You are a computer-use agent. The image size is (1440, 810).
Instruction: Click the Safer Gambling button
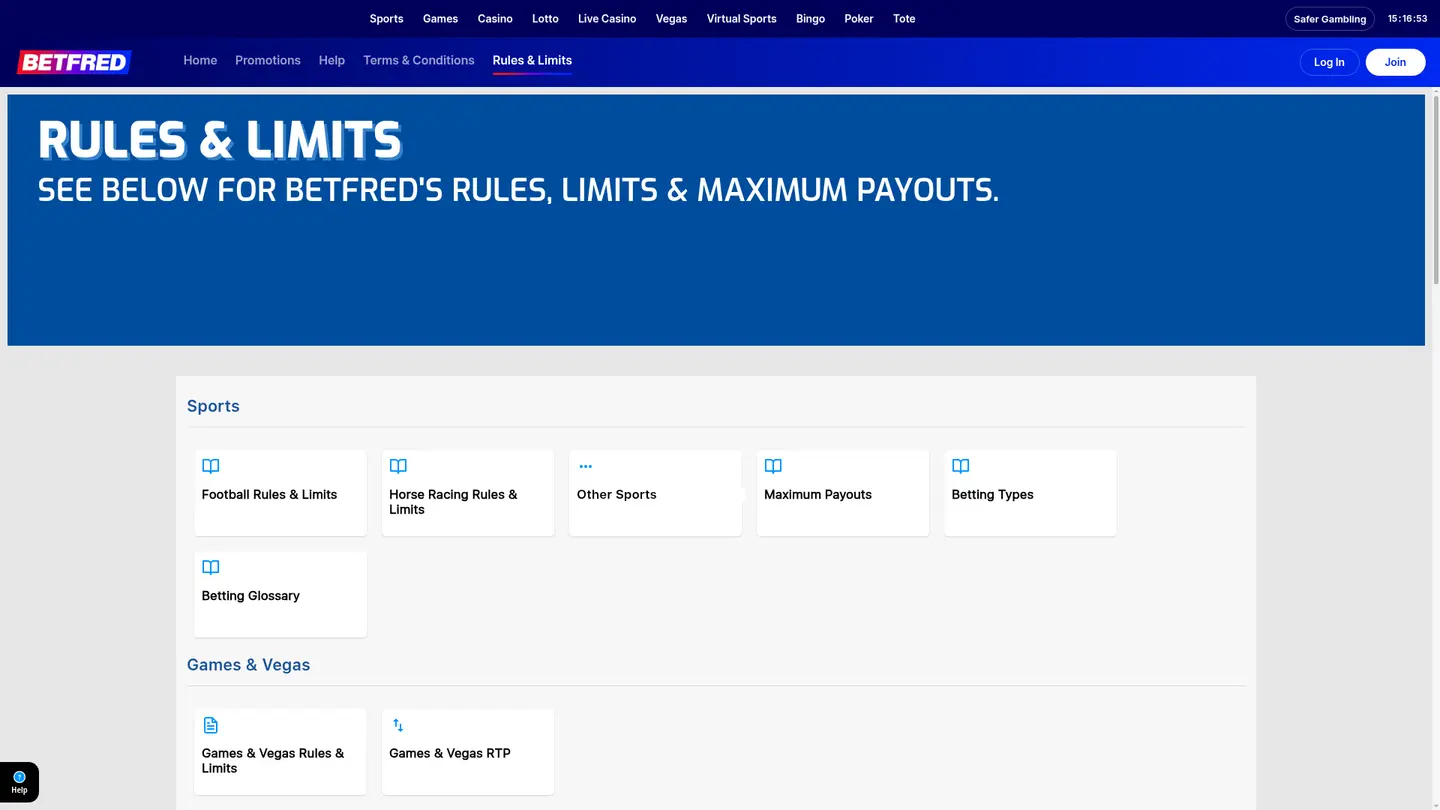click(x=1330, y=19)
